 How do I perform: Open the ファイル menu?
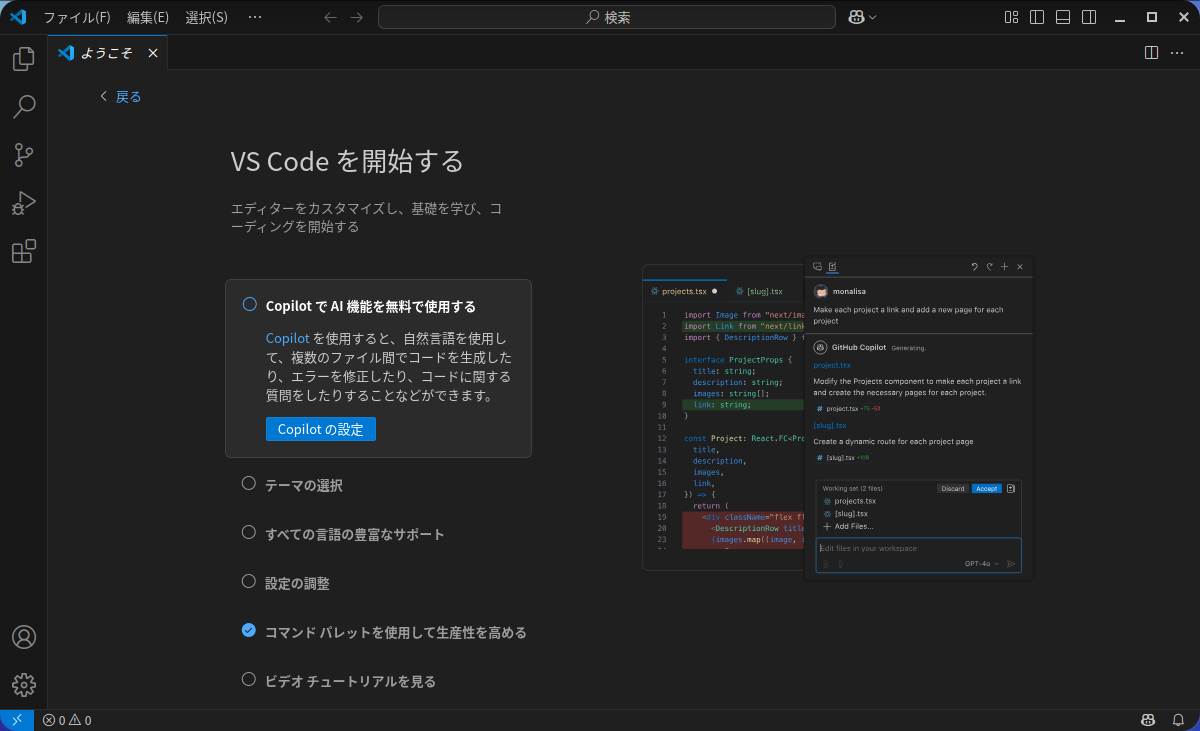(x=79, y=16)
